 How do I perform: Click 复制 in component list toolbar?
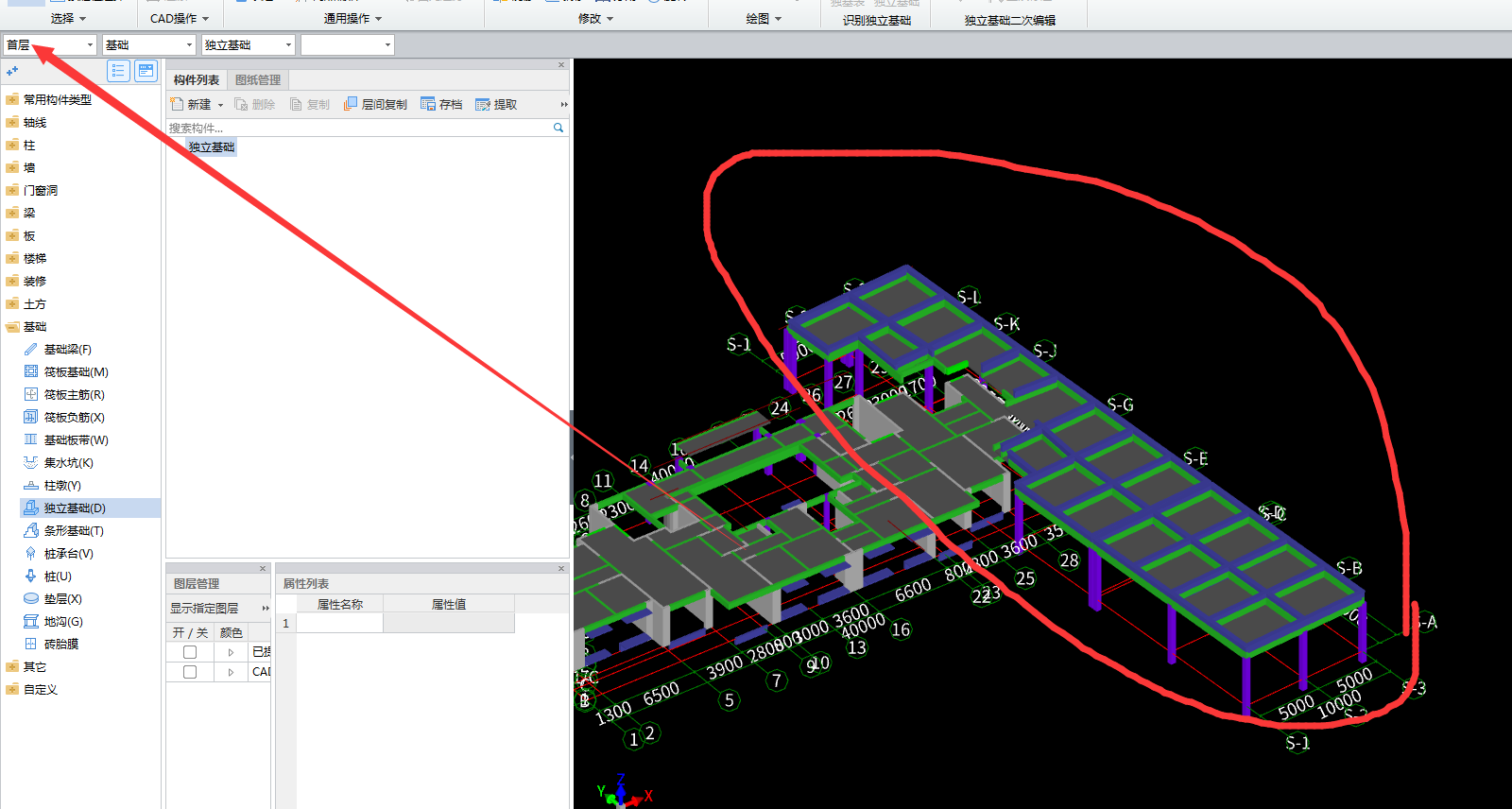tap(310, 104)
